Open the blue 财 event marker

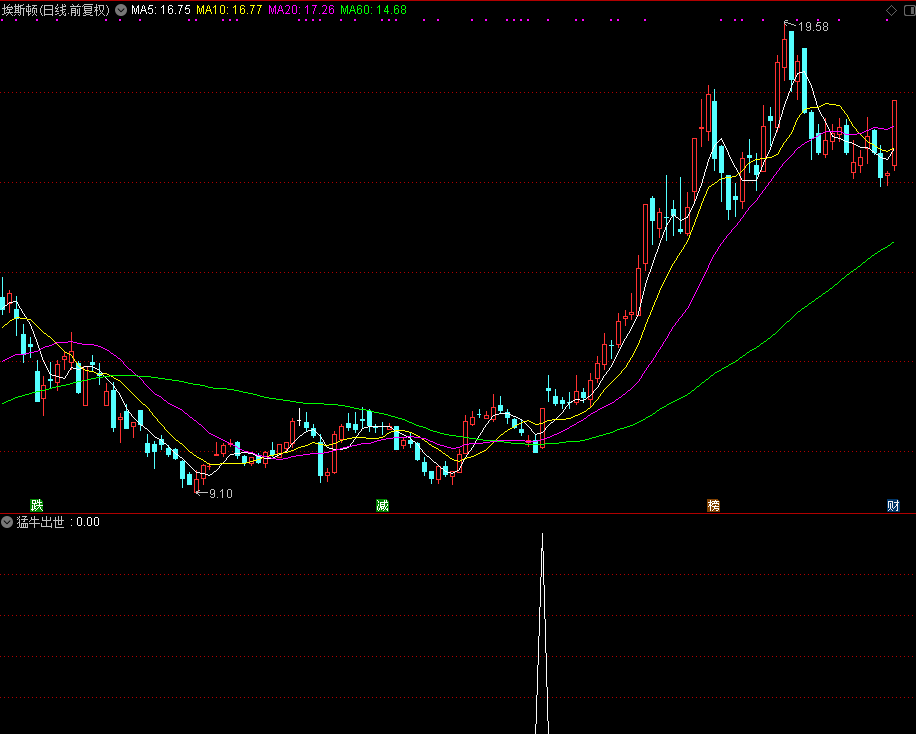tap(893, 506)
